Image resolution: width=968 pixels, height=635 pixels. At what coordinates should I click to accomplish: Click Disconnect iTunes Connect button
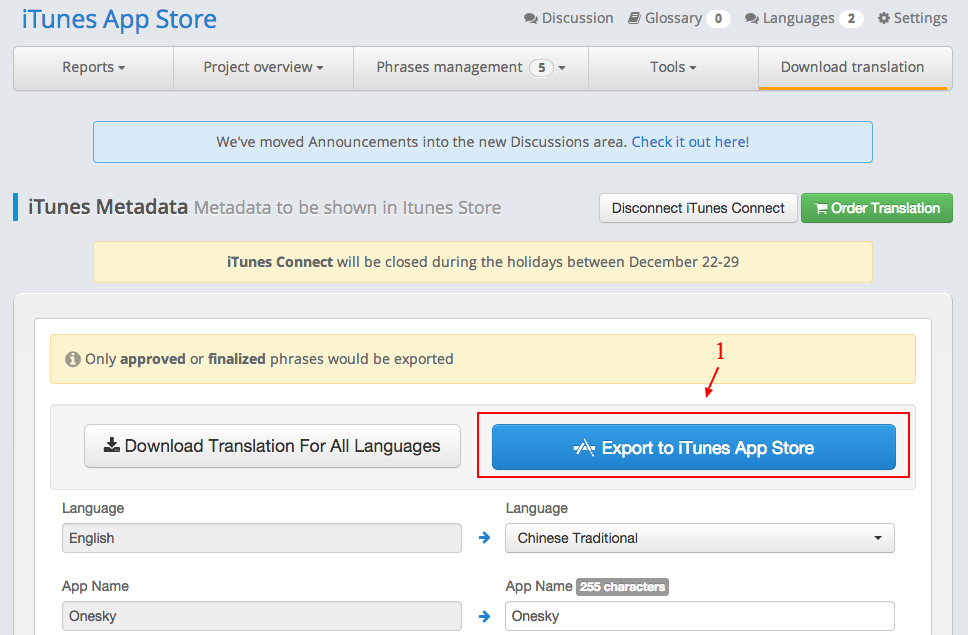698,208
